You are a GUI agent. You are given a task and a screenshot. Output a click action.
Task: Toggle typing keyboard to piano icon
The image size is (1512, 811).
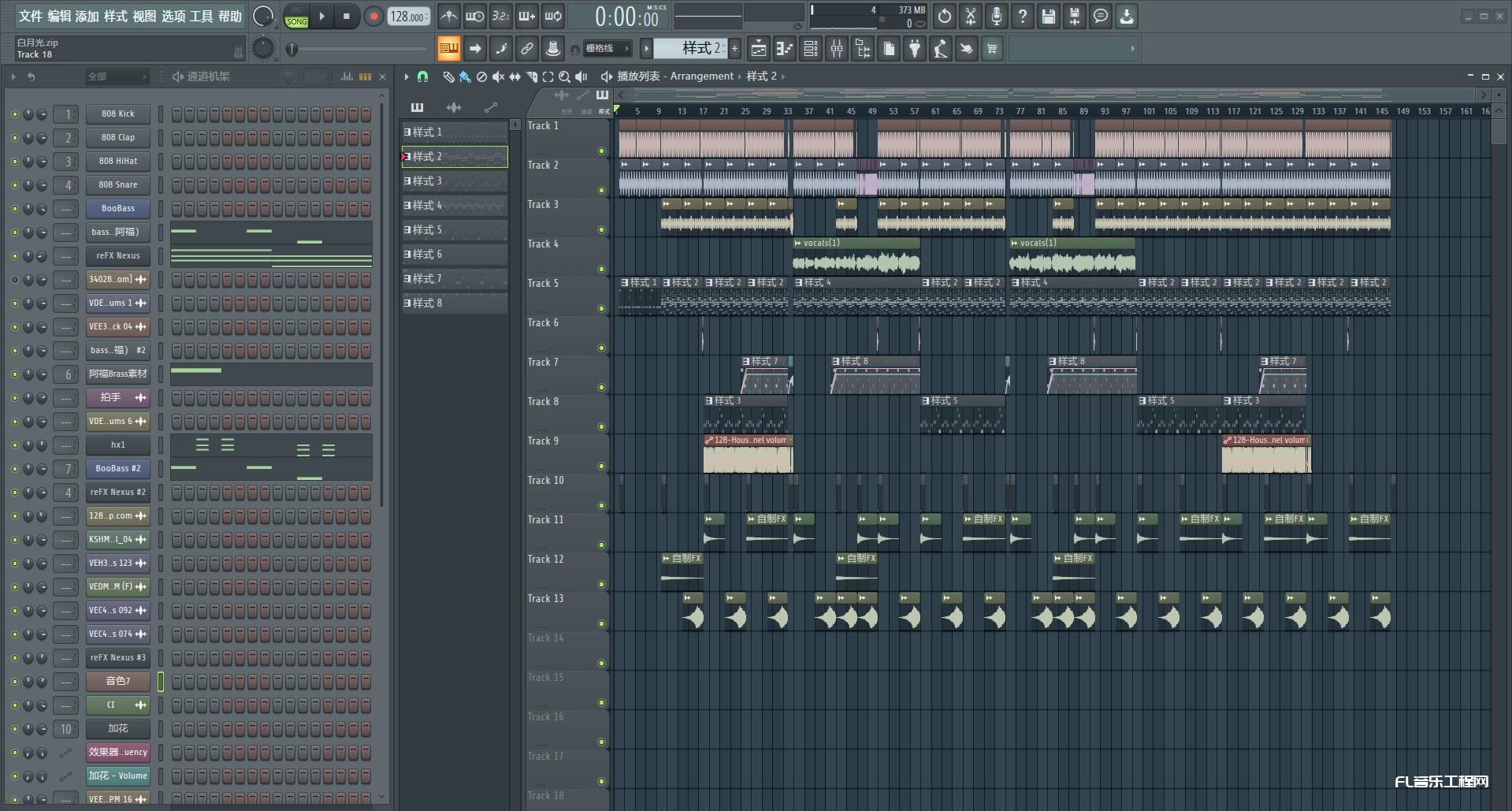coord(449,49)
